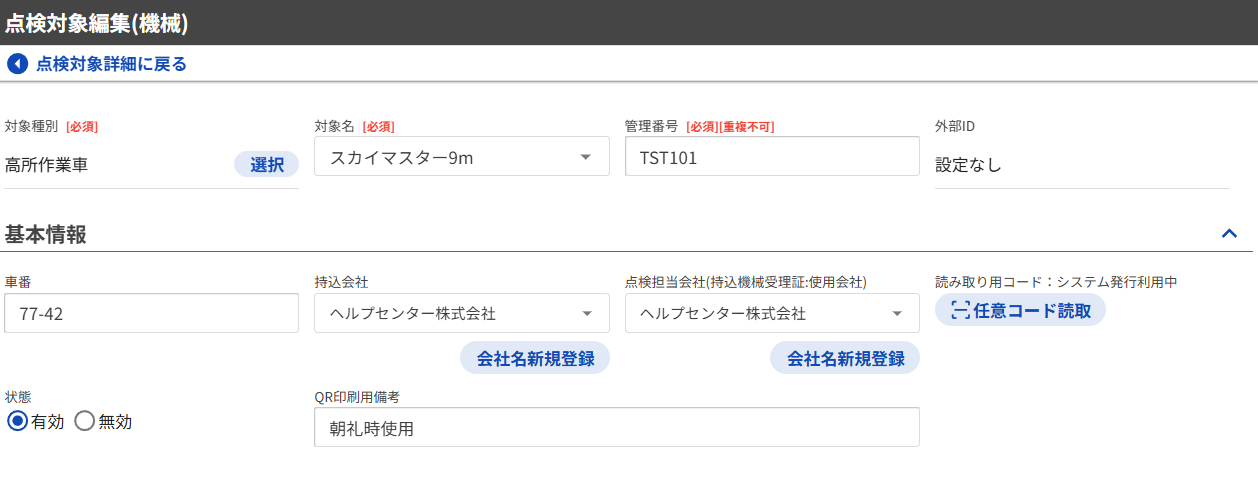Screen dimensions: 1258x487
Task: Select the 有効 status radio button
Action: pyautogui.click(x=17, y=421)
